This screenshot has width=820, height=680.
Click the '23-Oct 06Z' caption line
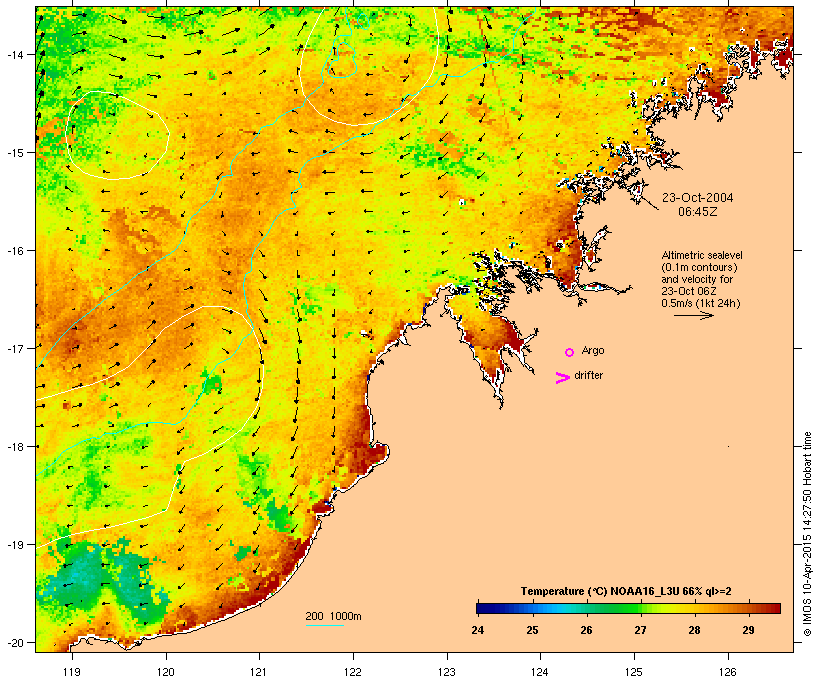689,291
